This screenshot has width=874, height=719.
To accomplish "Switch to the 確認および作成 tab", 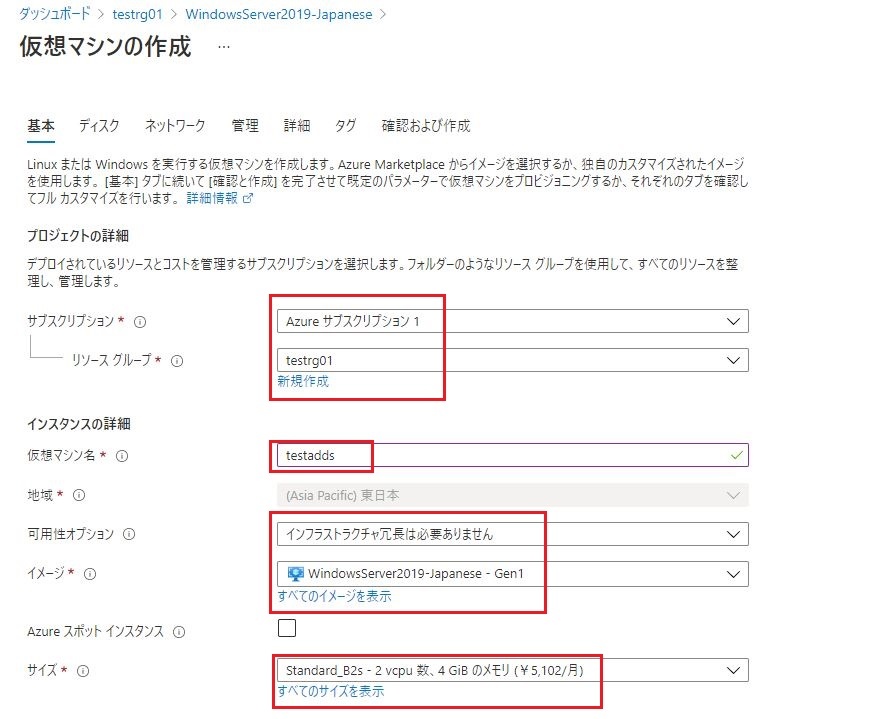I will coord(426,126).
